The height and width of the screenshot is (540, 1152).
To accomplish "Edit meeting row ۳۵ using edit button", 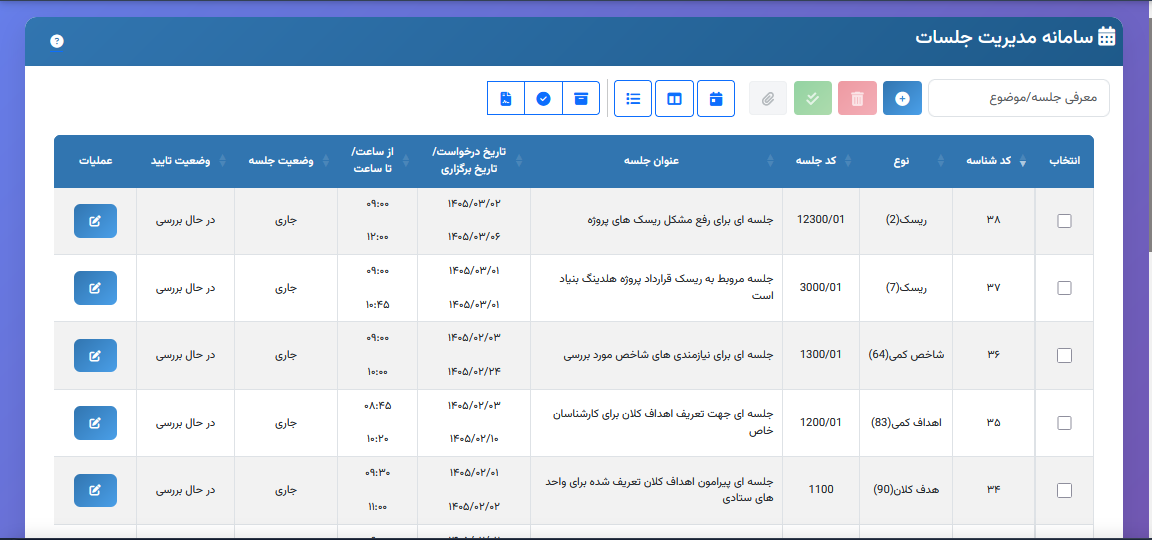I will [95, 423].
